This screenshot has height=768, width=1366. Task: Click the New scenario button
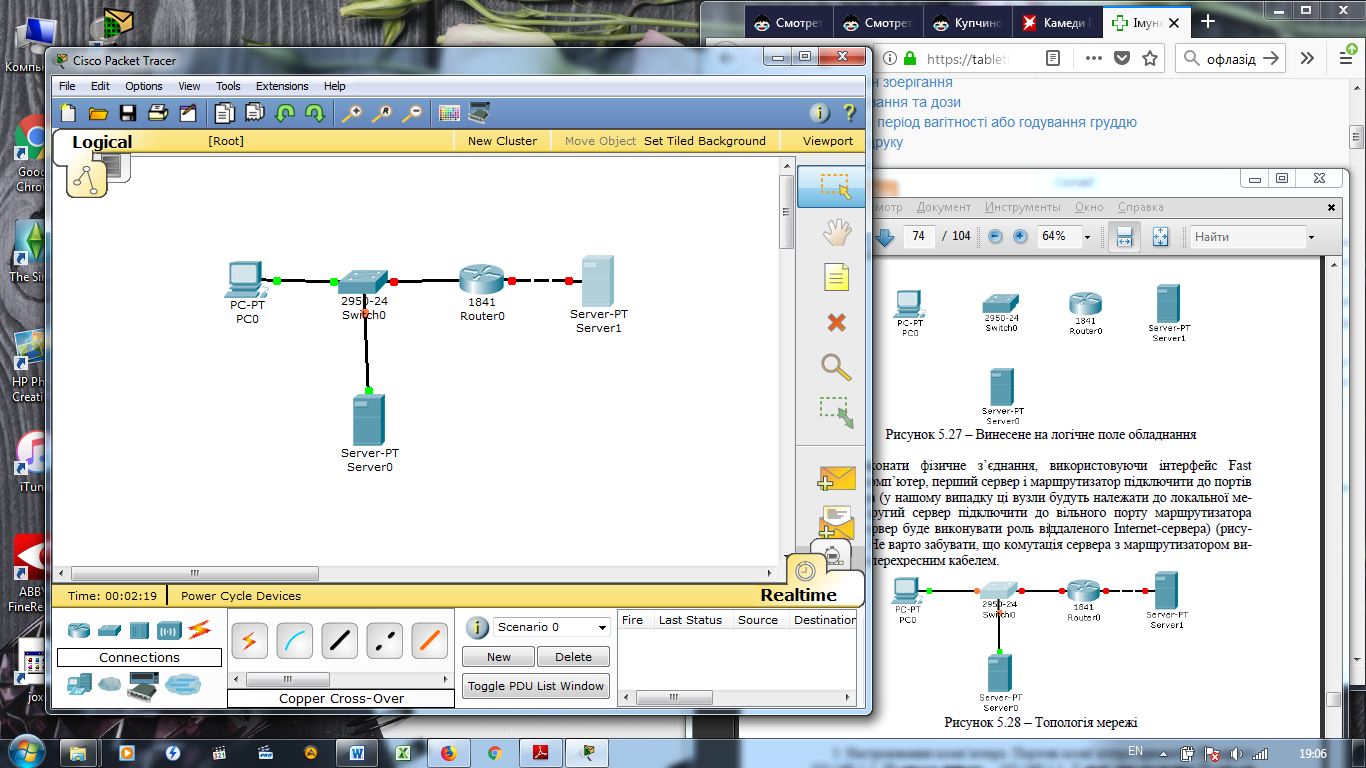(x=498, y=657)
